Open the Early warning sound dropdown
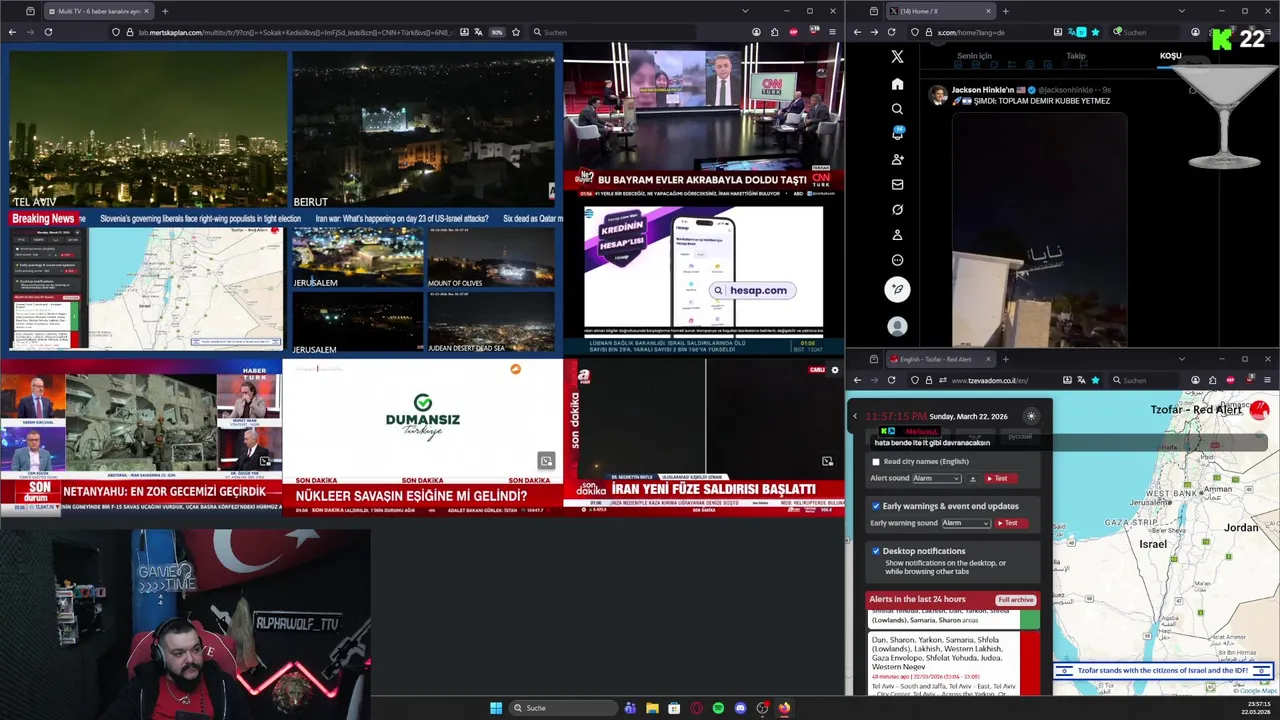Image resolution: width=1280 pixels, height=720 pixels. coord(965,523)
